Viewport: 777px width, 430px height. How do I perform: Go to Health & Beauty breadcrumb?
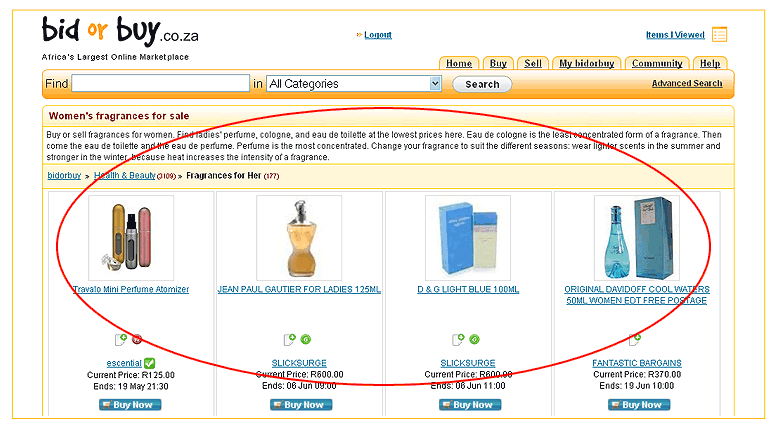tap(125, 175)
